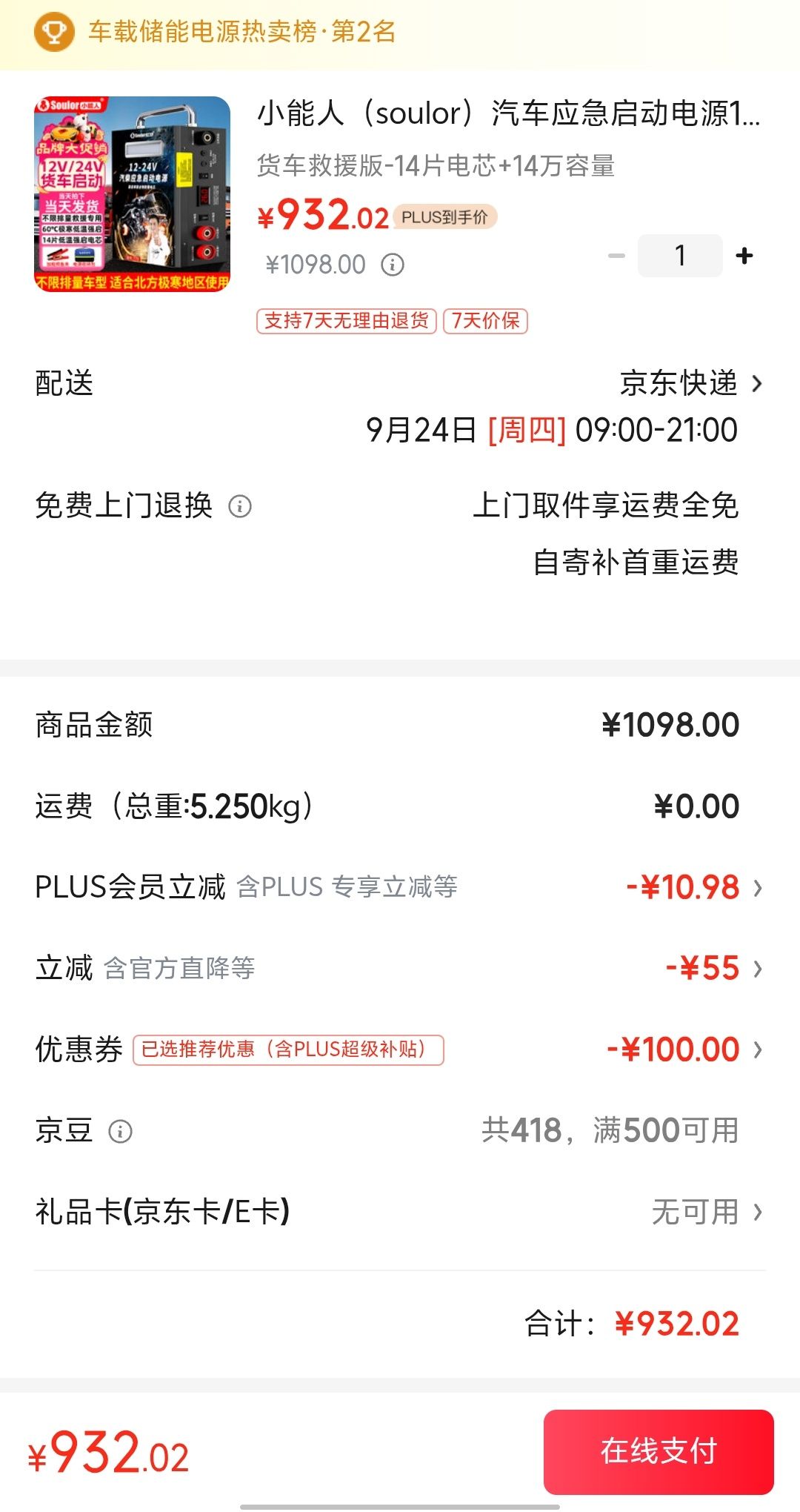Open the product title 小能人 soulor

pyautogui.click(x=508, y=113)
